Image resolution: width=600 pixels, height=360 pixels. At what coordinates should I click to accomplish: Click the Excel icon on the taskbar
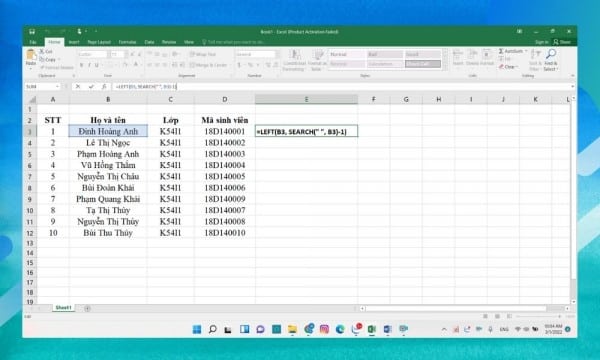point(372,329)
